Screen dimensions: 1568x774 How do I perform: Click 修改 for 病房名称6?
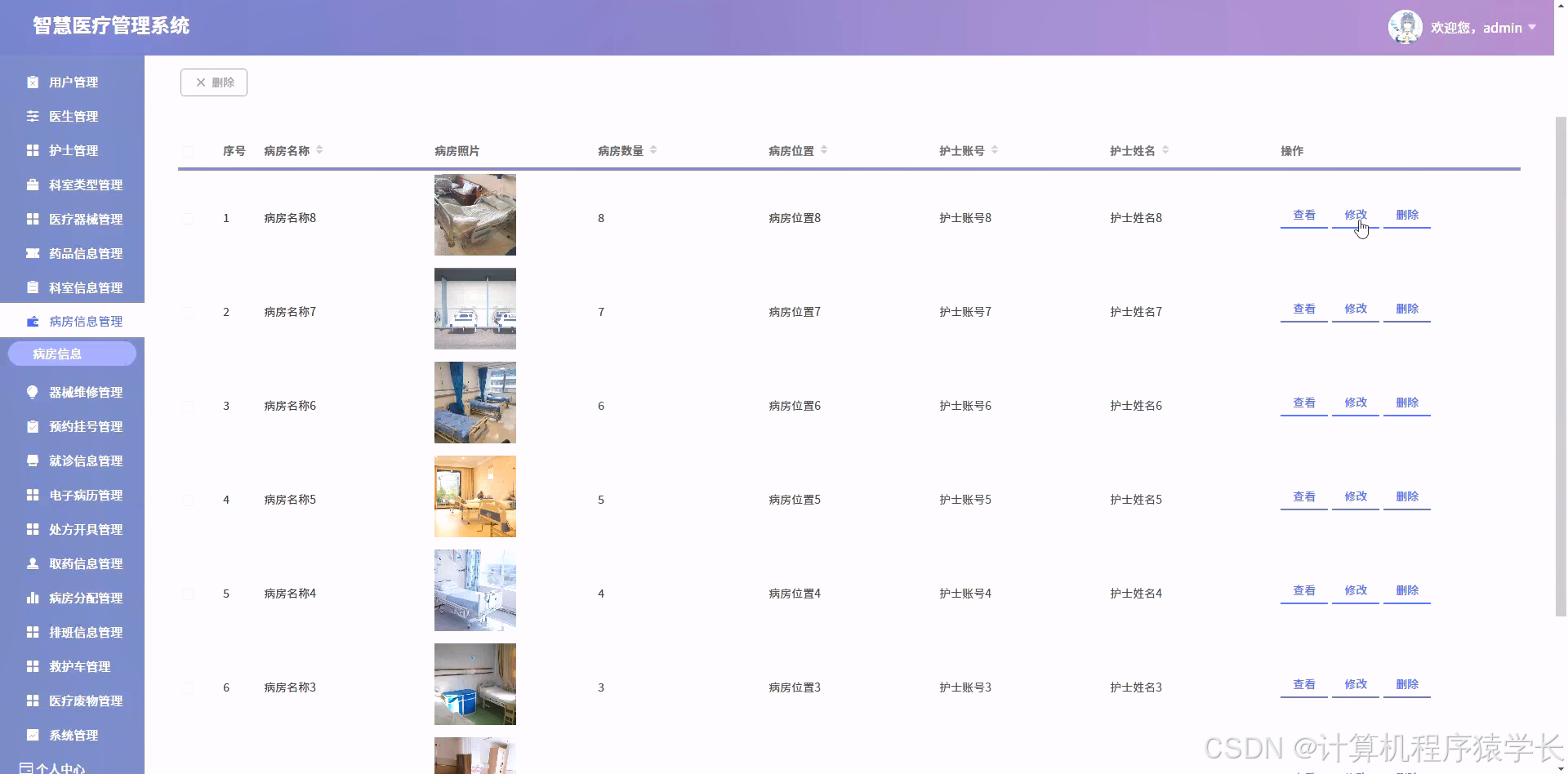point(1356,403)
